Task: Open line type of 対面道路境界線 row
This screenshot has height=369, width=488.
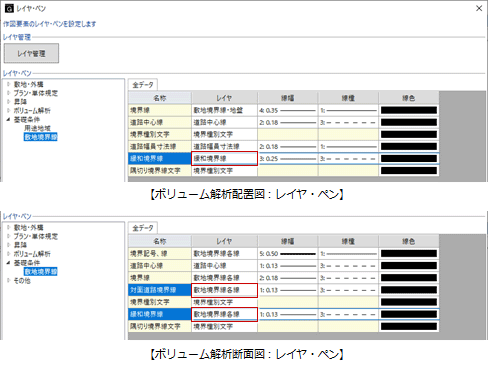Action: coord(348,290)
